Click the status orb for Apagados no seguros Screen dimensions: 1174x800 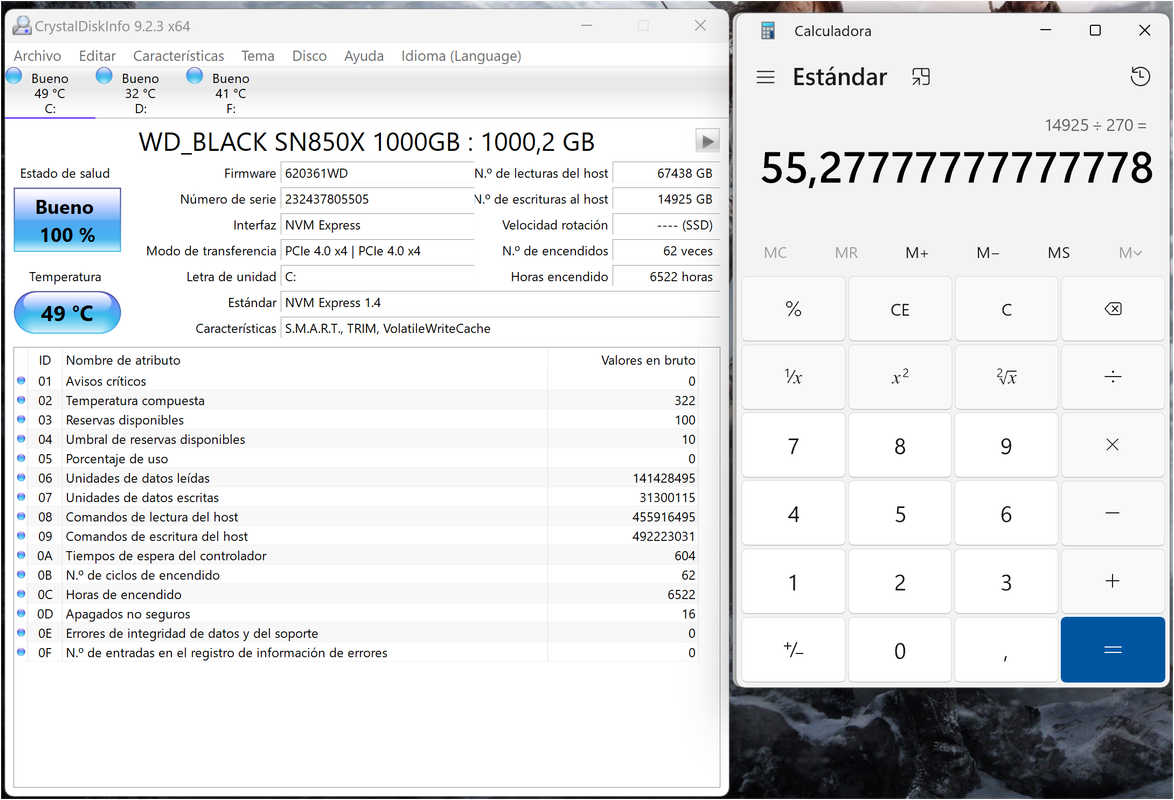tap(21, 613)
